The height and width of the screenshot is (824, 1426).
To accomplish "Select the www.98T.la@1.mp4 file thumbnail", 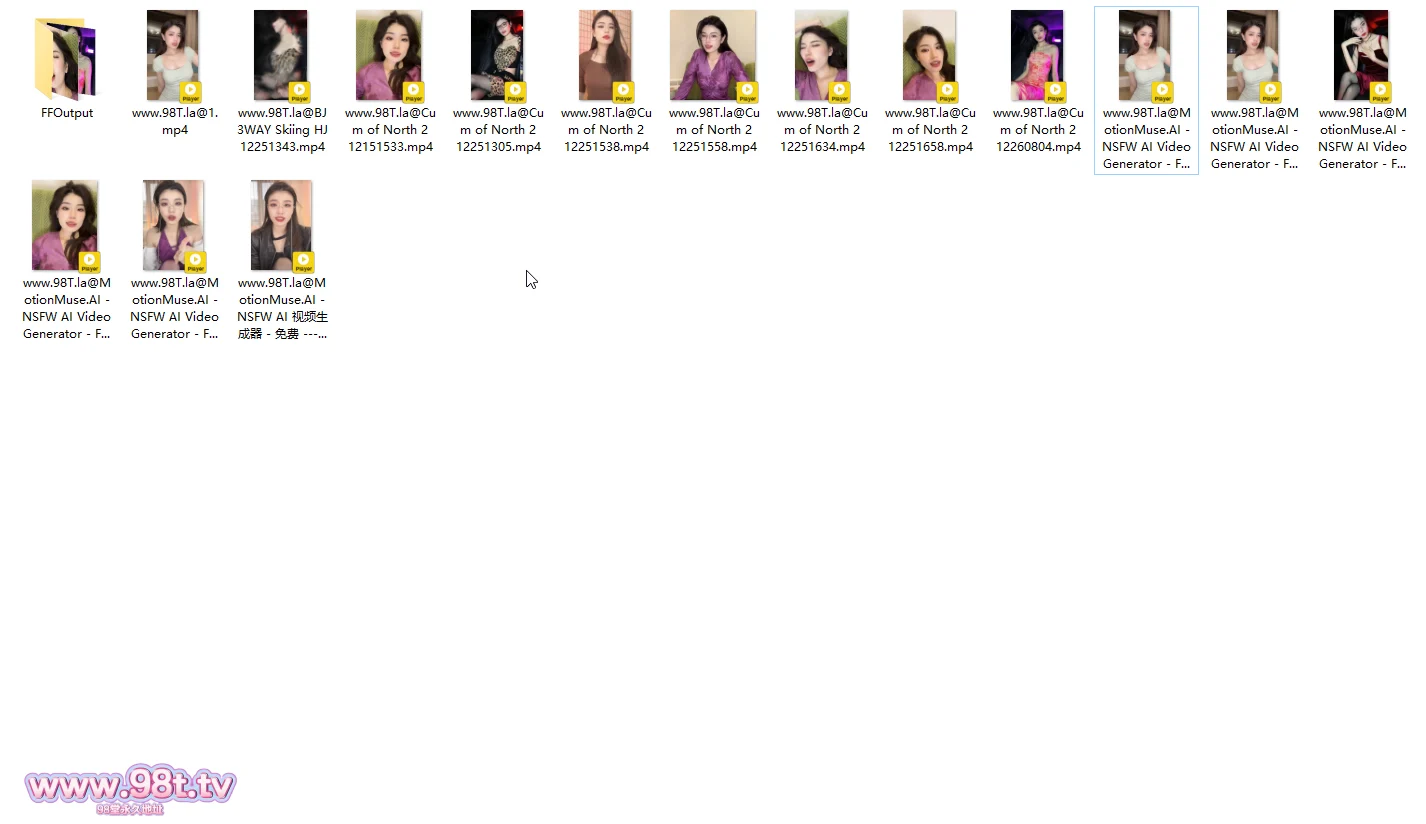I will (x=174, y=55).
